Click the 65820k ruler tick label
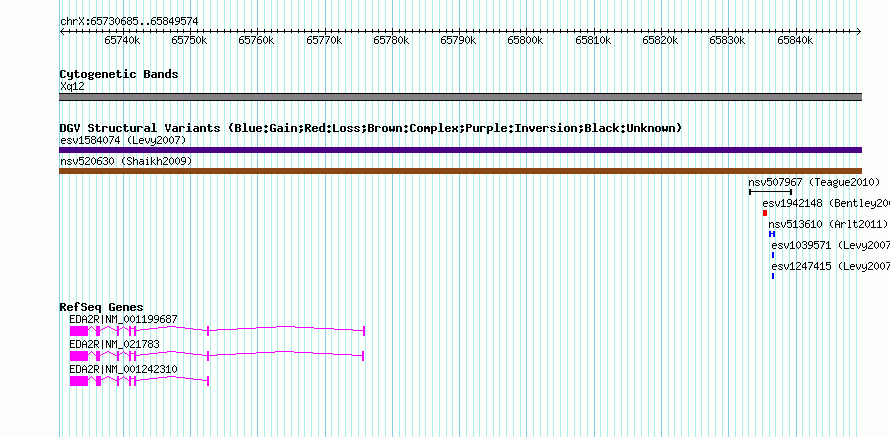The height and width of the screenshot is (437, 890). [x=660, y=40]
